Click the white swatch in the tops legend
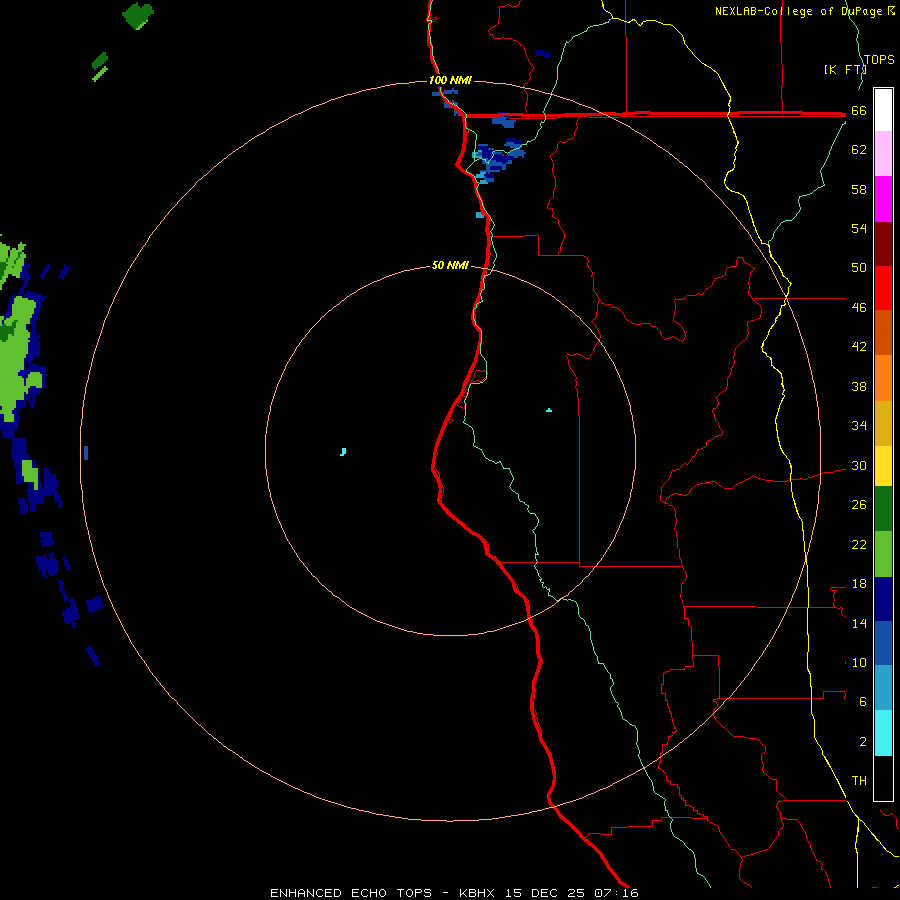Viewport: 900px width, 900px height. [x=883, y=110]
